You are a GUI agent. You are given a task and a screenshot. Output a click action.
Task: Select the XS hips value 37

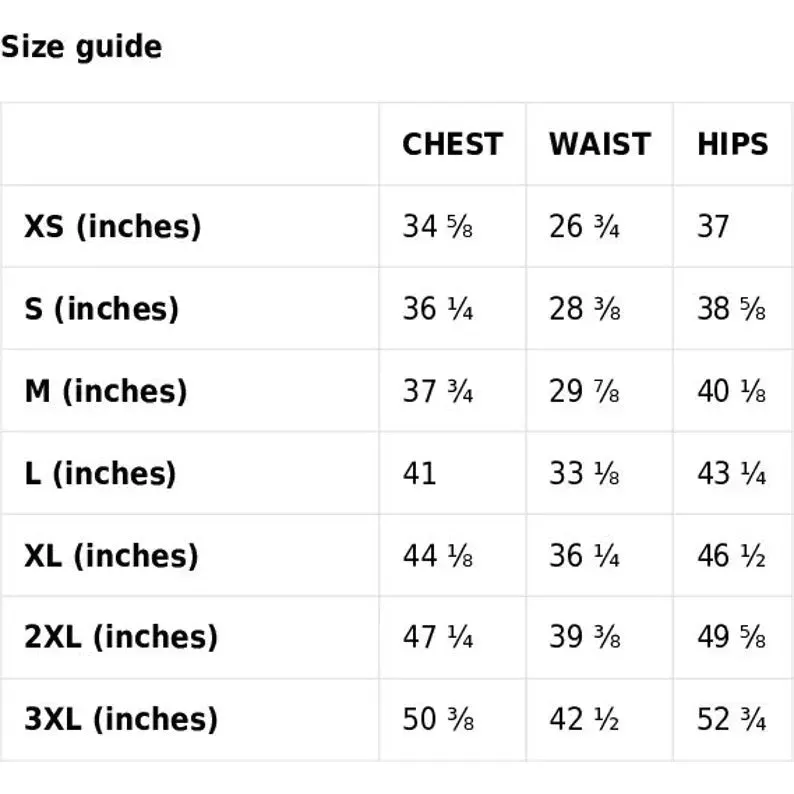(713, 226)
